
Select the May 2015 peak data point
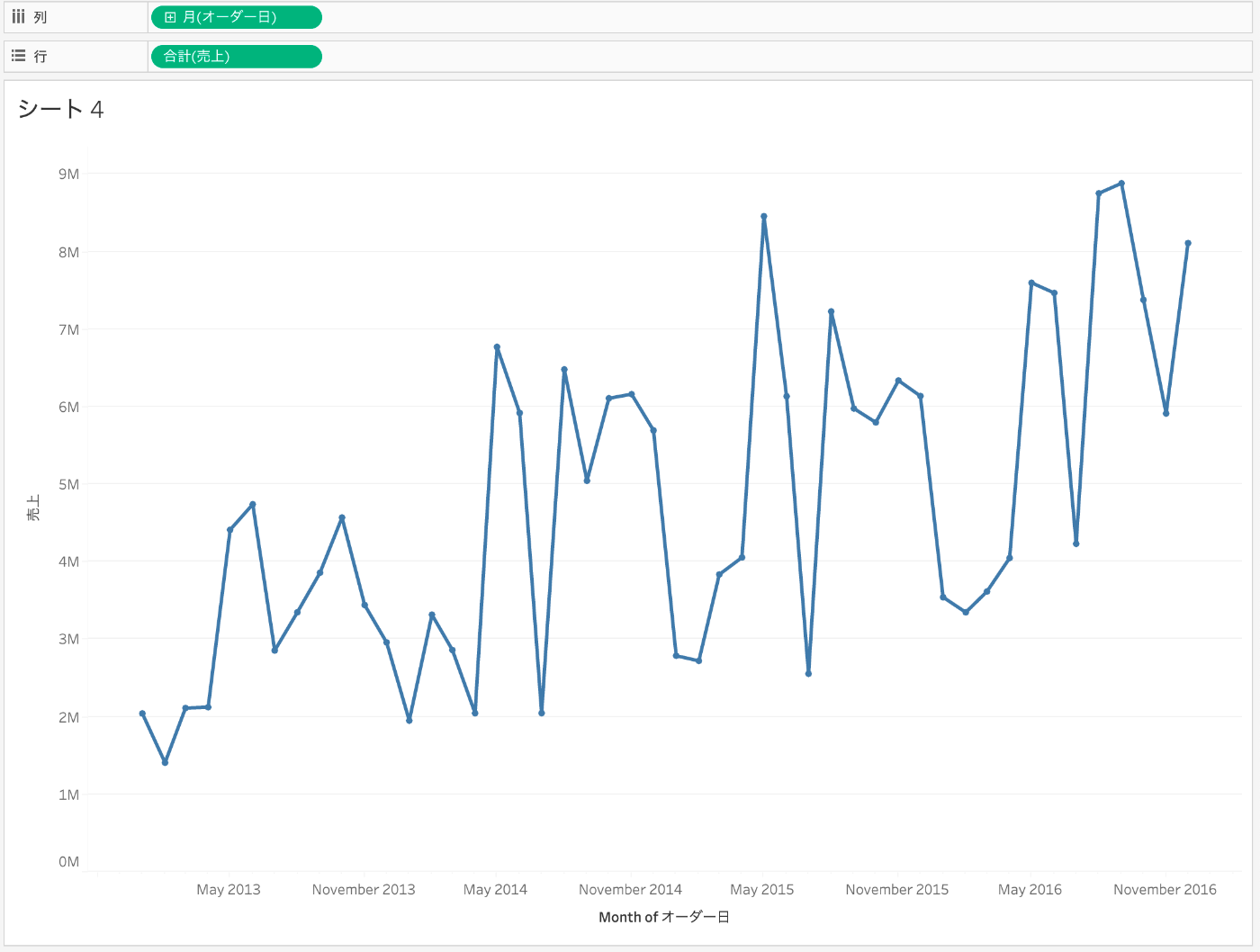point(764,216)
